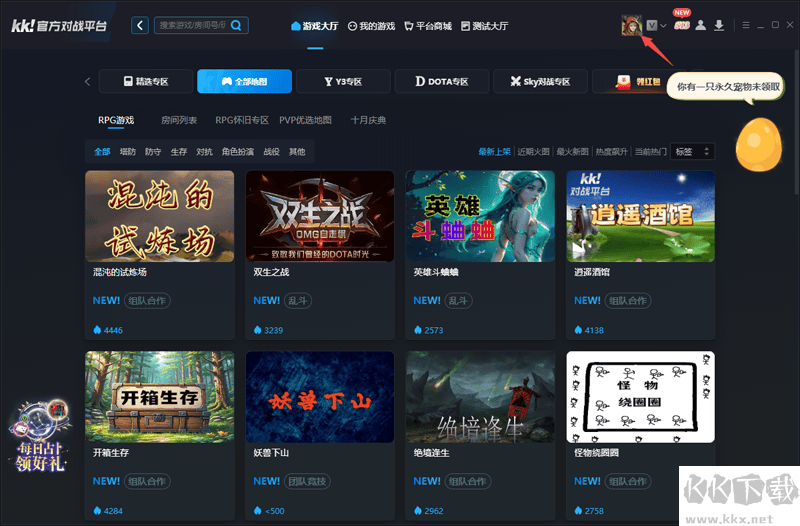Image resolution: width=800 pixels, height=526 pixels.
Task: Select the 塔防 category filter
Action: [128, 152]
